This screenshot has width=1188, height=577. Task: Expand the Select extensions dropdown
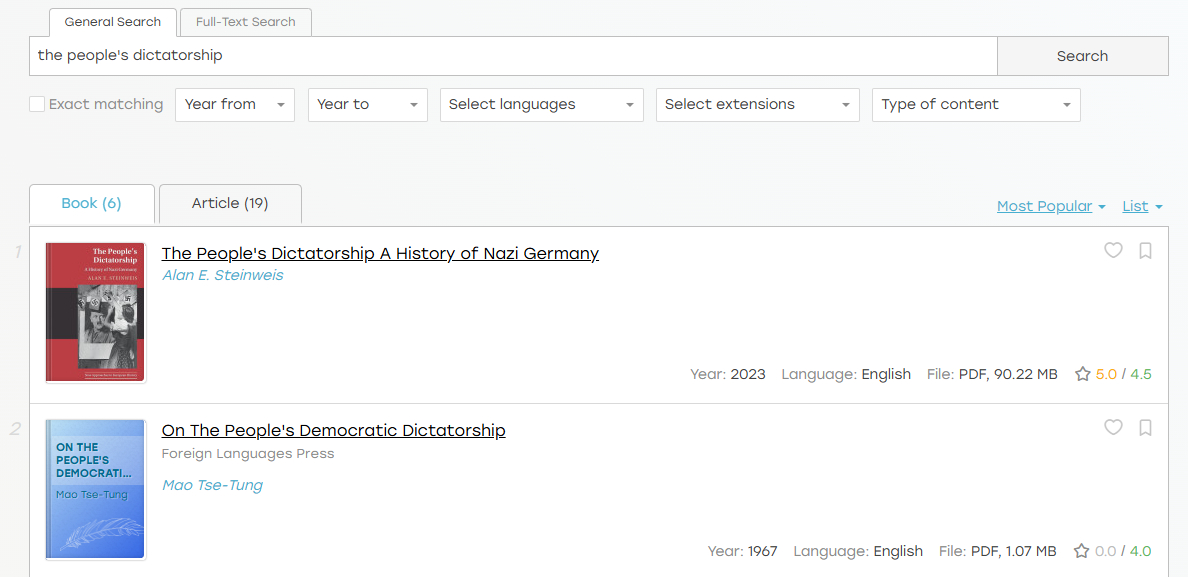tap(758, 104)
